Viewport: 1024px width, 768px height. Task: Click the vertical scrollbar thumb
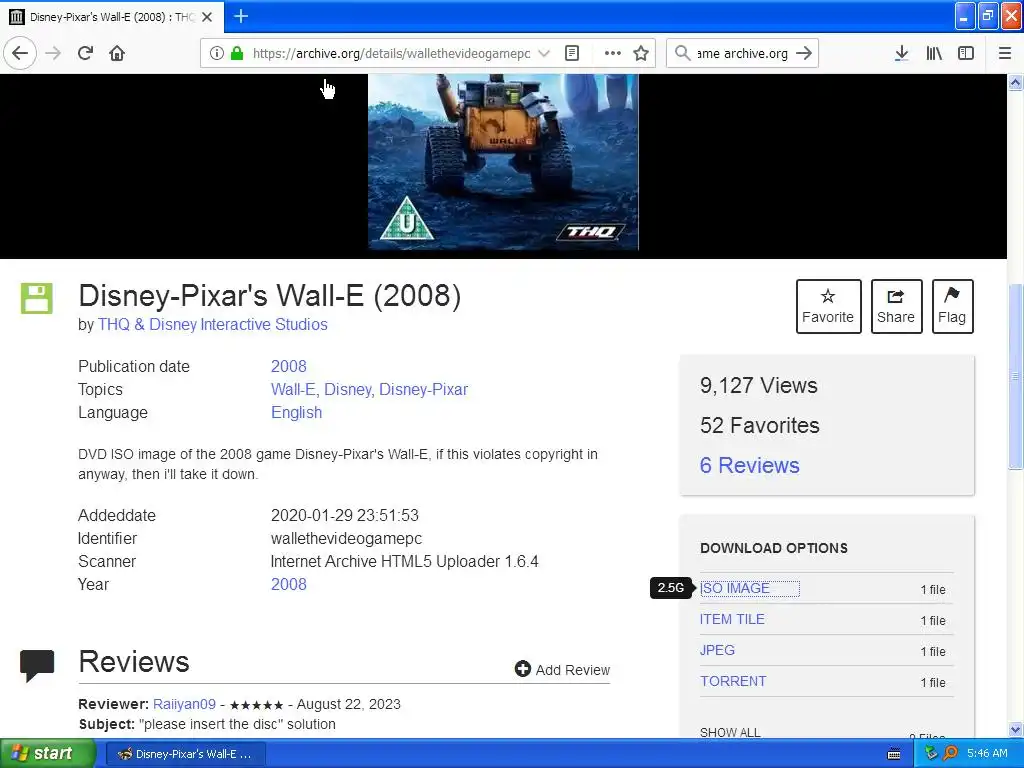click(1015, 376)
